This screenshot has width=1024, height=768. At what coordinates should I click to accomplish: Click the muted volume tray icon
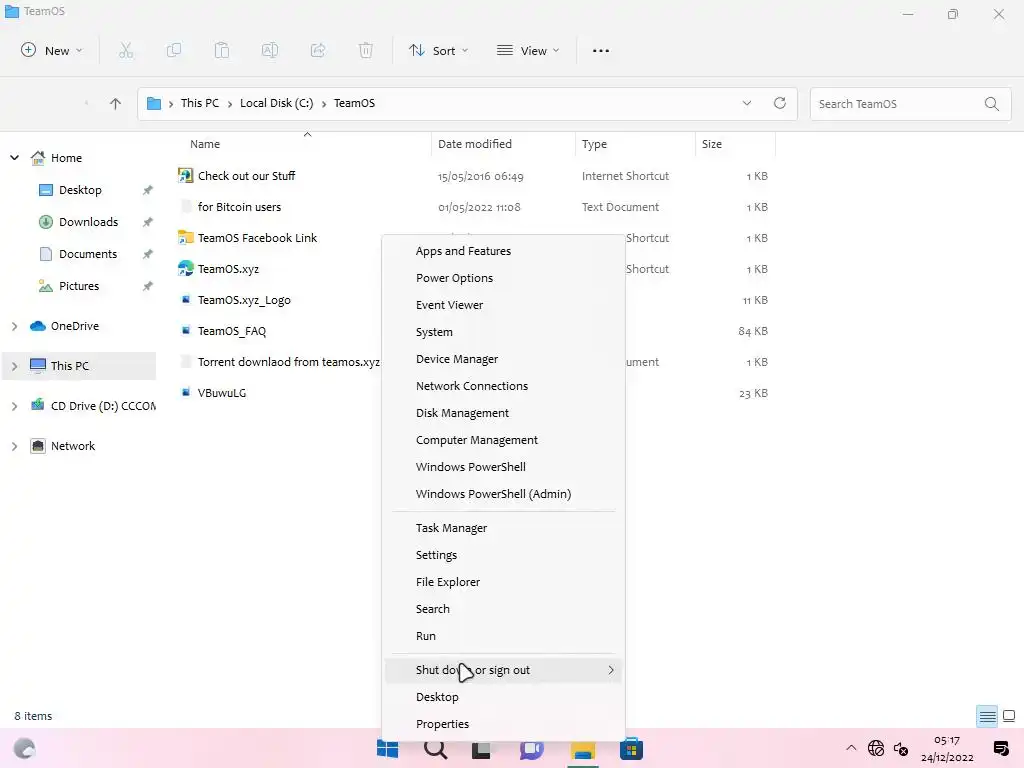point(901,748)
